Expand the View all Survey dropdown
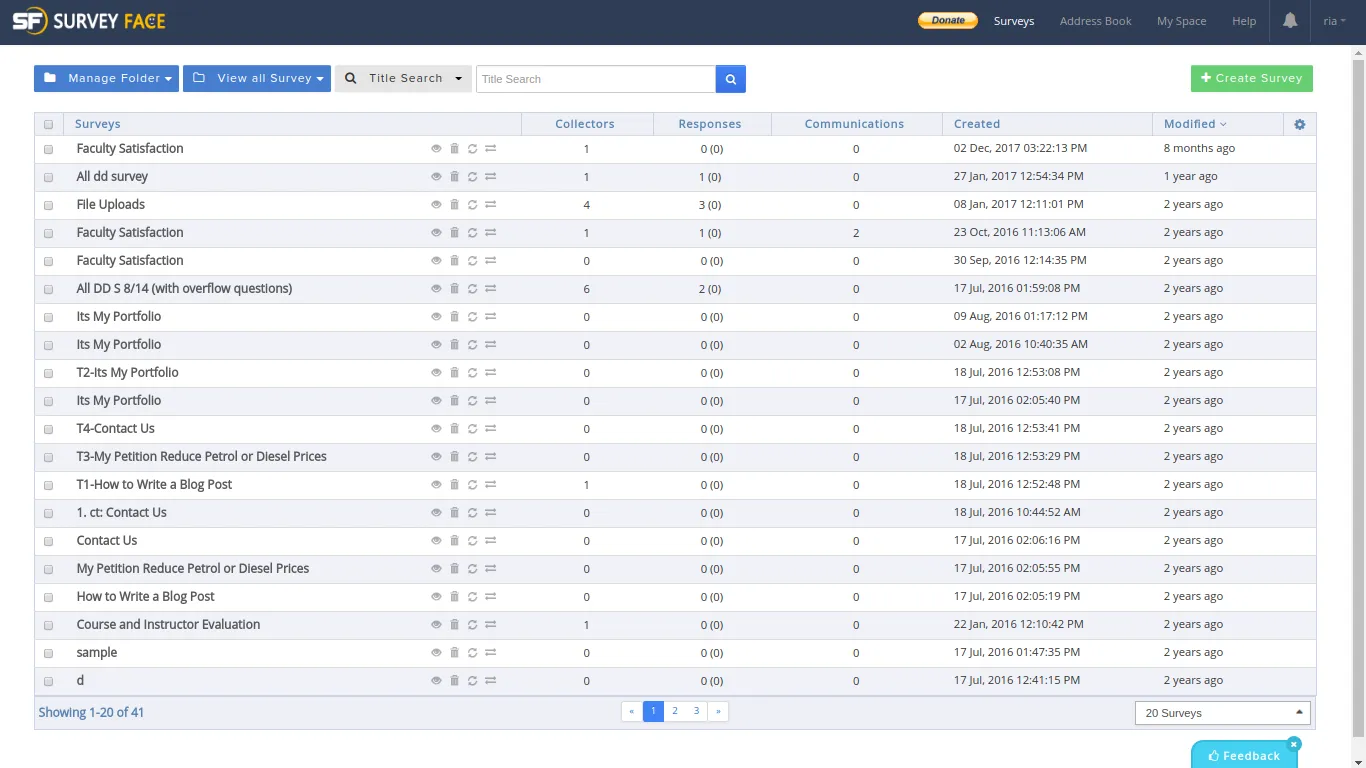This screenshot has width=1366, height=768. coord(256,78)
